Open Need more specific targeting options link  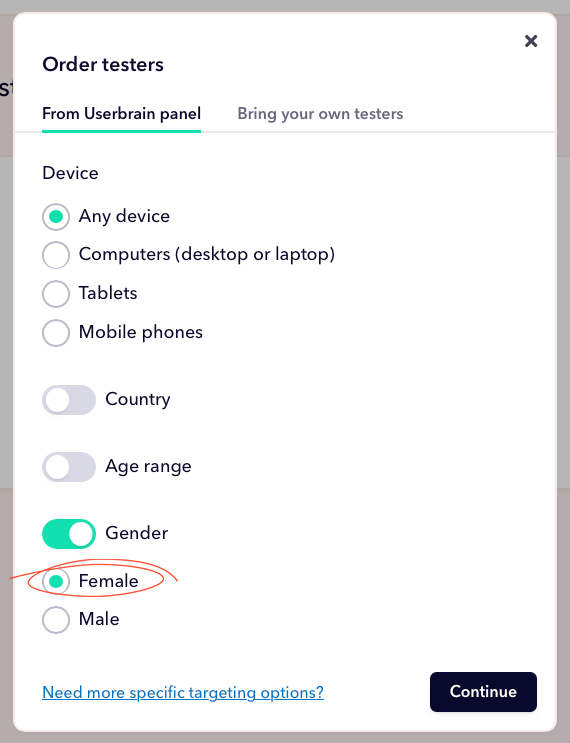point(183,692)
